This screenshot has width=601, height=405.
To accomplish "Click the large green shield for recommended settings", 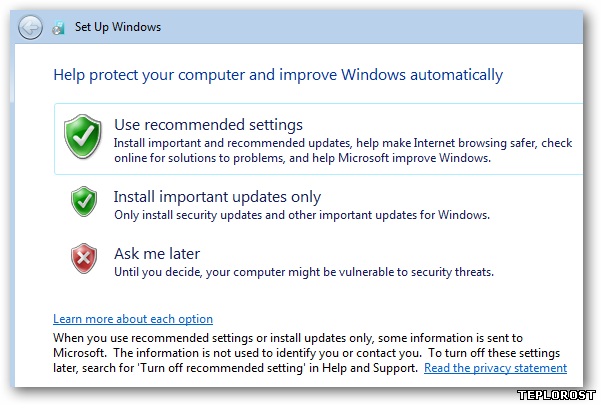I will (83, 135).
